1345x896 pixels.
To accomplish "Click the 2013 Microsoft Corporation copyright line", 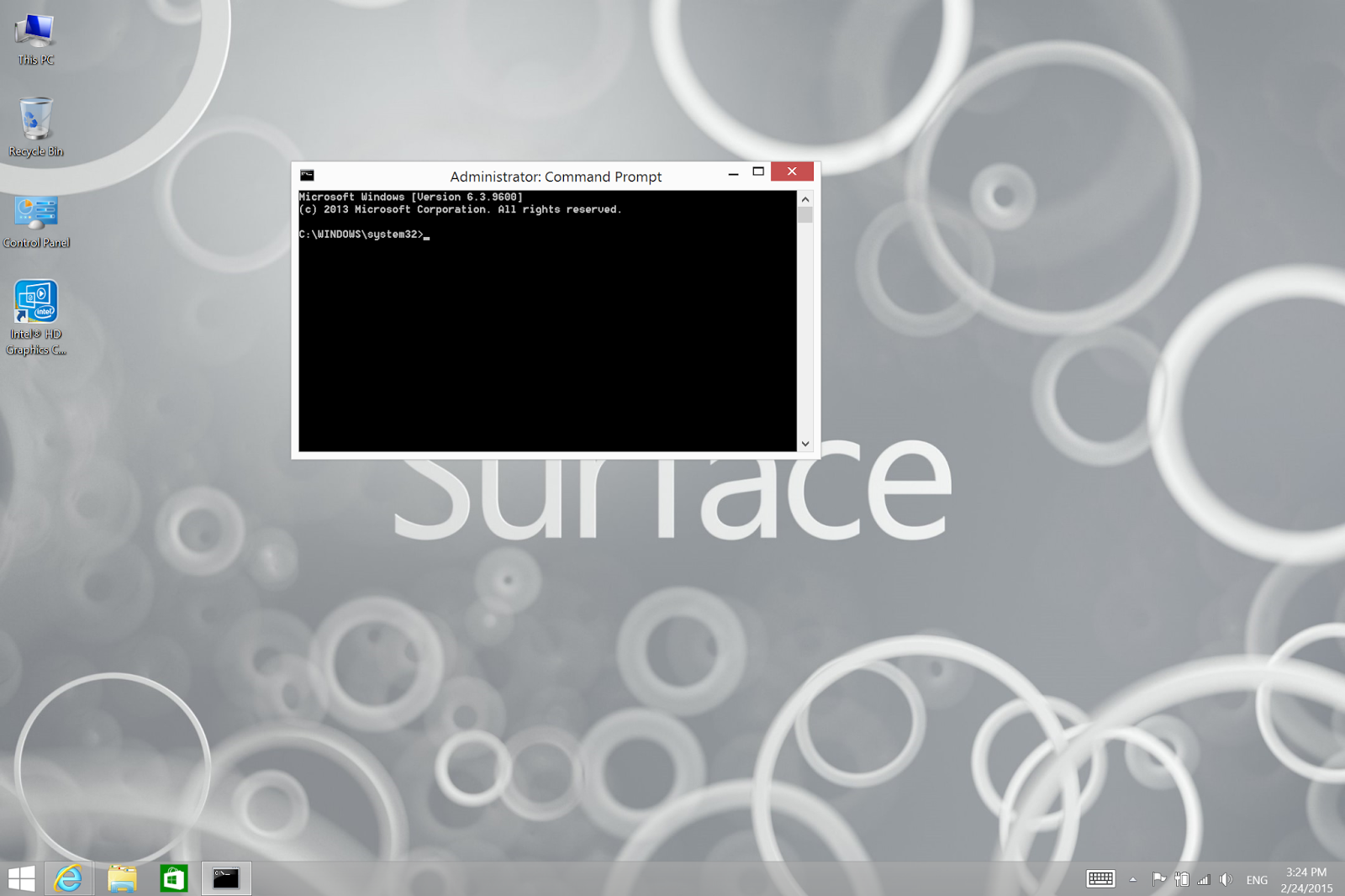I will click(460, 209).
